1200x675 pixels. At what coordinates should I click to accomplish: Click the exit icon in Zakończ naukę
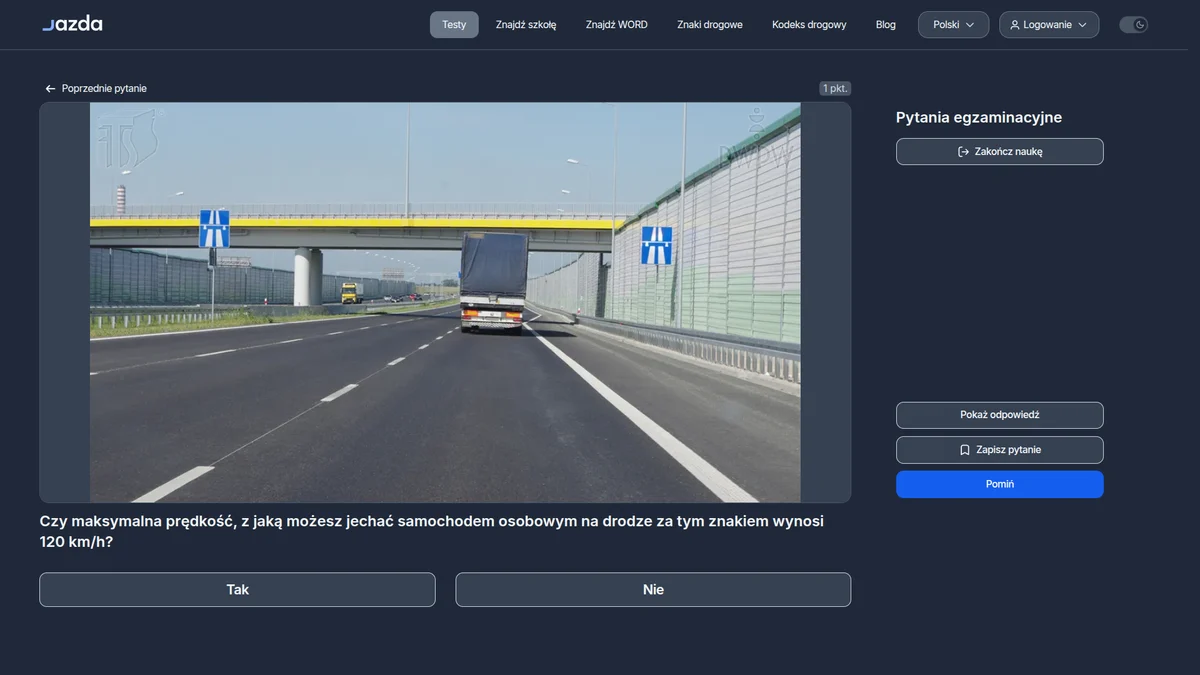[963, 152]
